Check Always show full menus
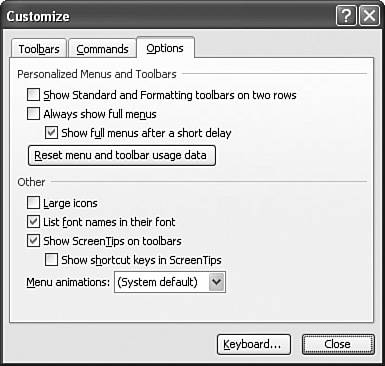This screenshot has height=366, width=385. point(33,114)
